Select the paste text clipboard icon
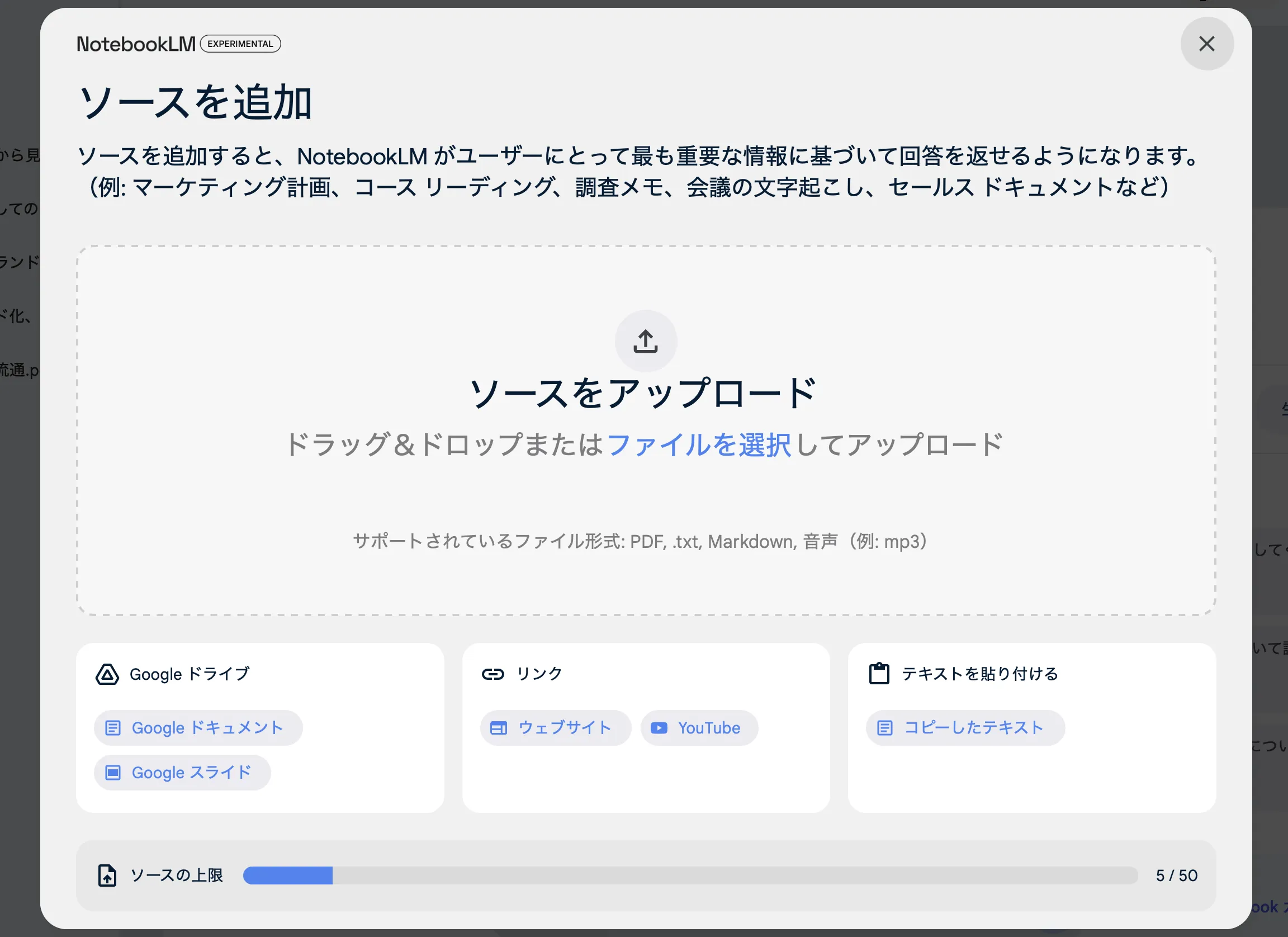Viewport: 1288px width, 937px height. 879,673
